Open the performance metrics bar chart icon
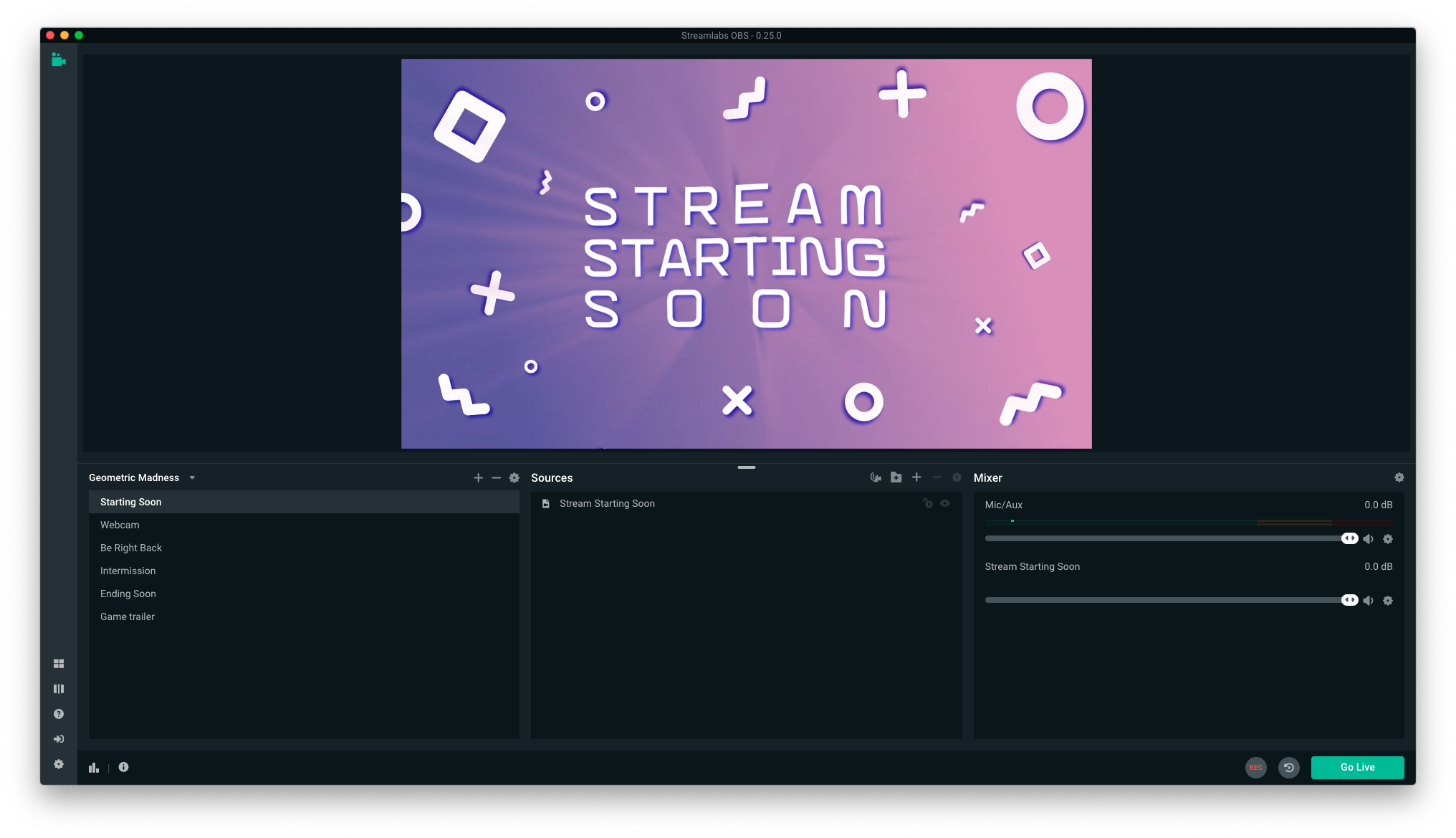The image size is (1456, 838). 93,767
